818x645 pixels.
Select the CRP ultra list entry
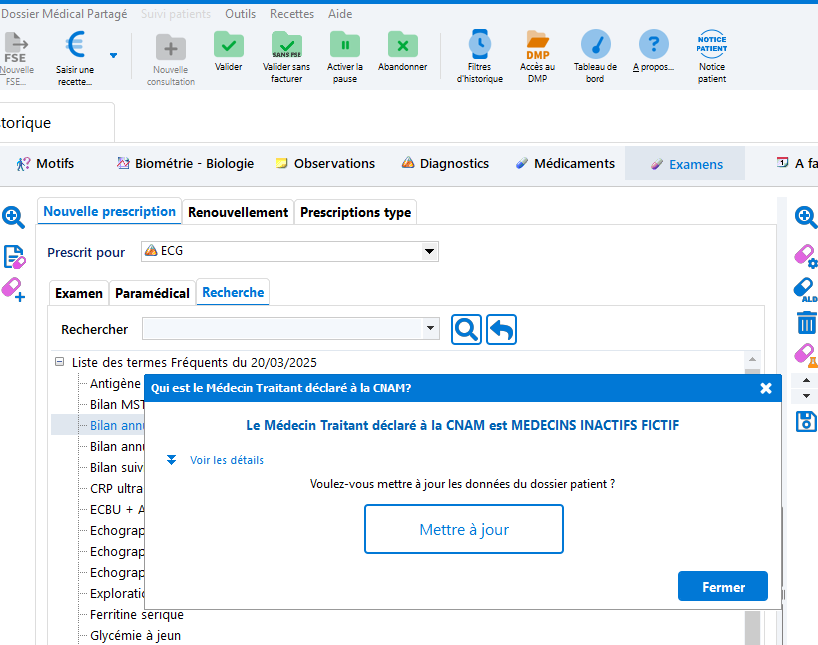coord(116,488)
